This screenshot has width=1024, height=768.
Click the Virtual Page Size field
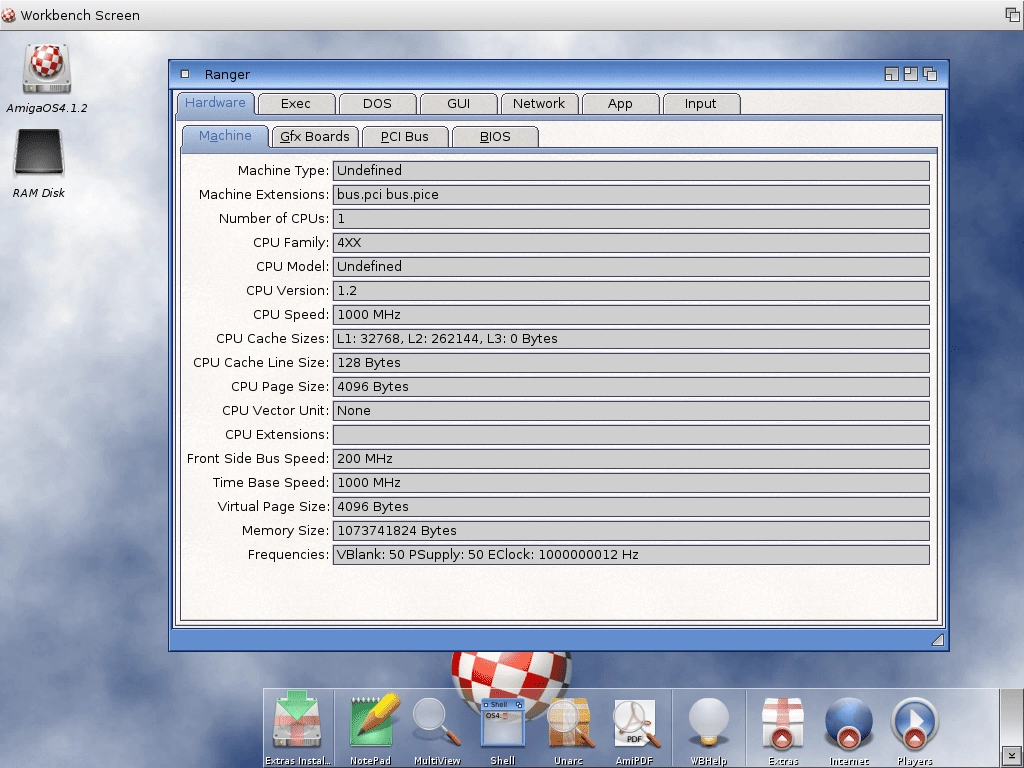coord(632,507)
